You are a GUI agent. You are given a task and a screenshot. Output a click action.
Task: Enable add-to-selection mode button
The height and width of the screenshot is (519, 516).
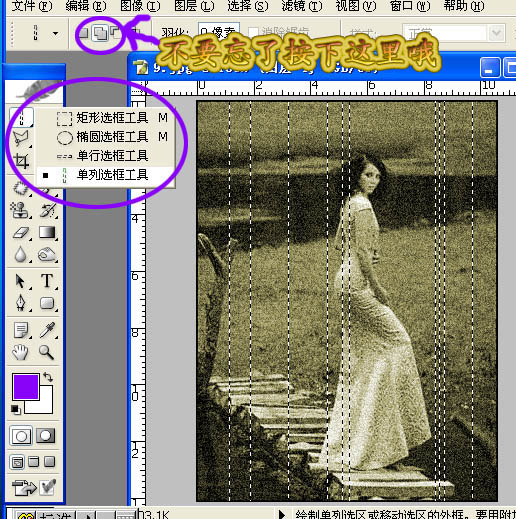[x=100, y=33]
